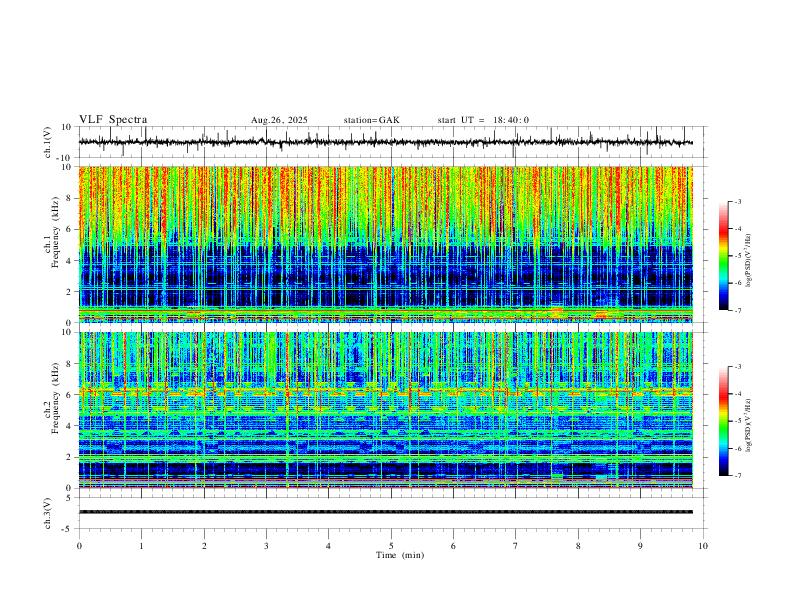Click the 'start UT = 18:40:0' text
The height and width of the screenshot is (612, 792).
click(x=483, y=120)
